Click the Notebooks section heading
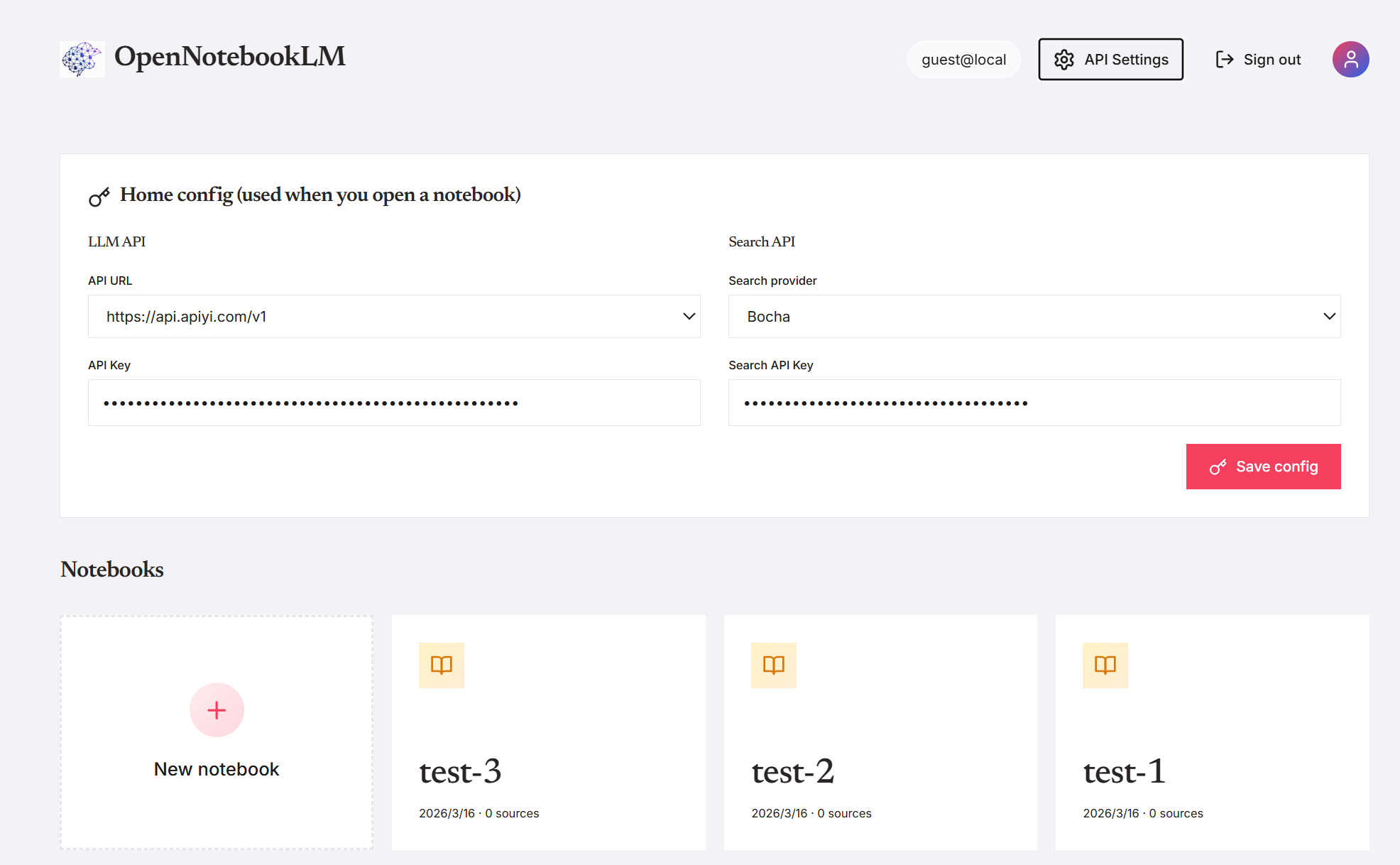Screen dimensions: 1400x865 point(112,570)
